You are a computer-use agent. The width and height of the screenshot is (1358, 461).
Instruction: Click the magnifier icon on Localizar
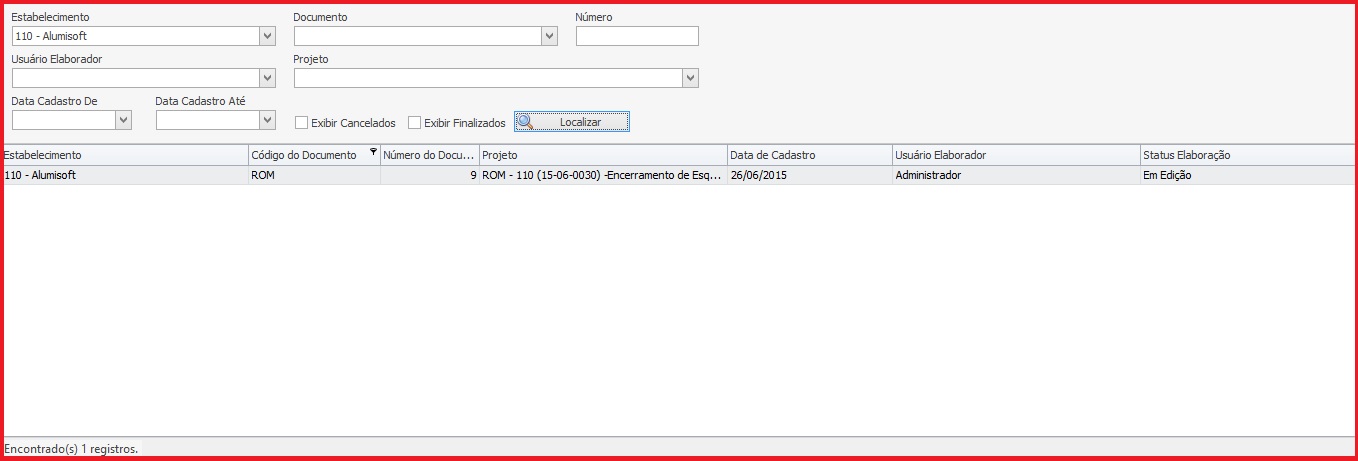525,122
